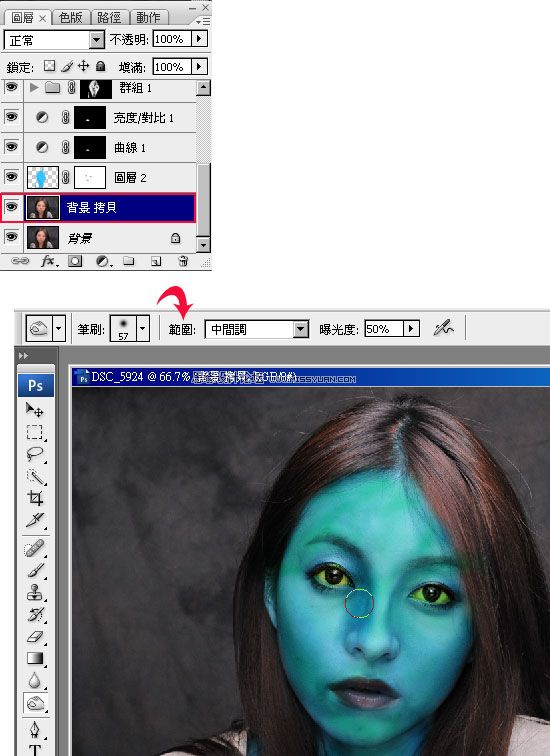Select the Gradient tool
Image resolution: width=550 pixels, height=756 pixels.
click(x=35, y=658)
